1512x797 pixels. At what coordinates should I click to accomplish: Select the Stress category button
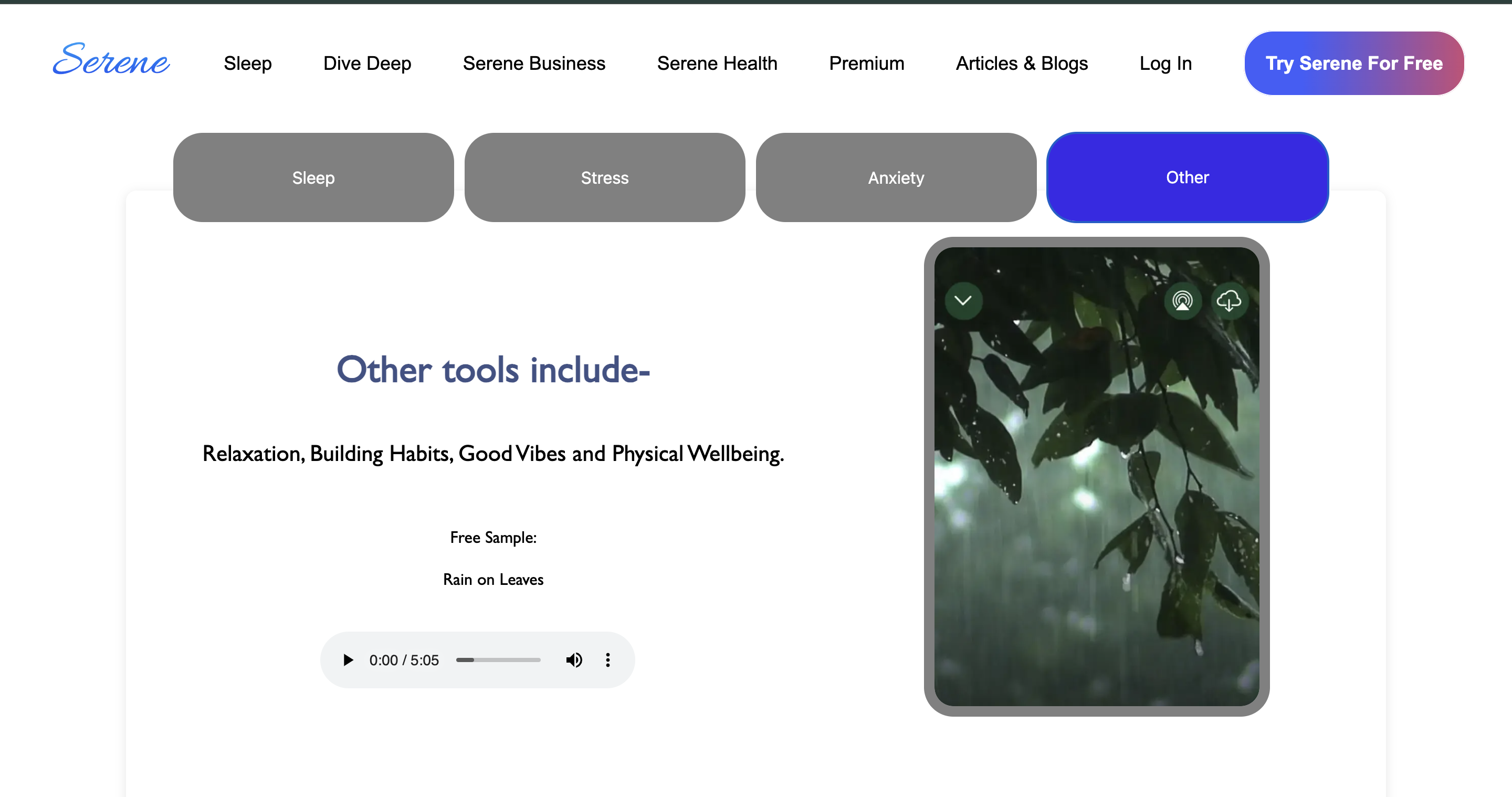click(605, 177)
